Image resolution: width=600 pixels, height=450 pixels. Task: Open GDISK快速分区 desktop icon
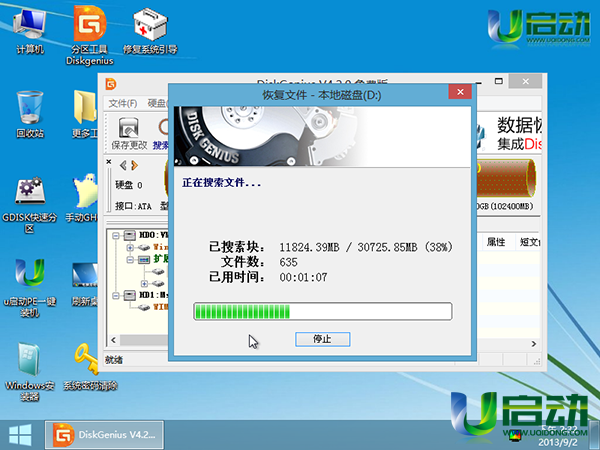(30, 205)
